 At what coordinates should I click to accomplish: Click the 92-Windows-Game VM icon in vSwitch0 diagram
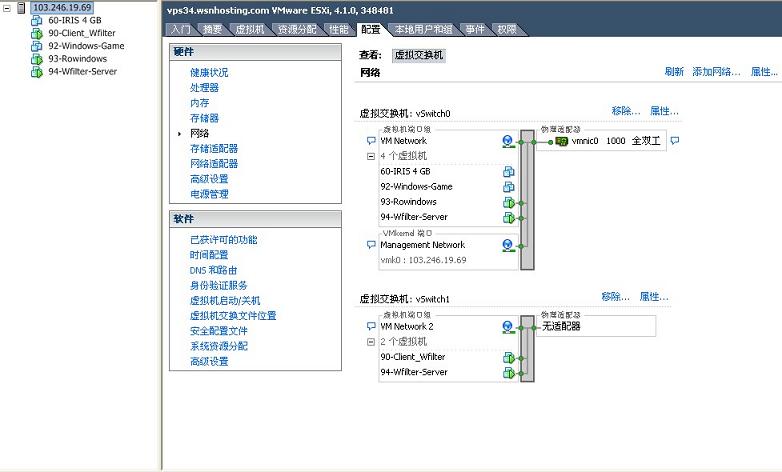pos(508,187)
